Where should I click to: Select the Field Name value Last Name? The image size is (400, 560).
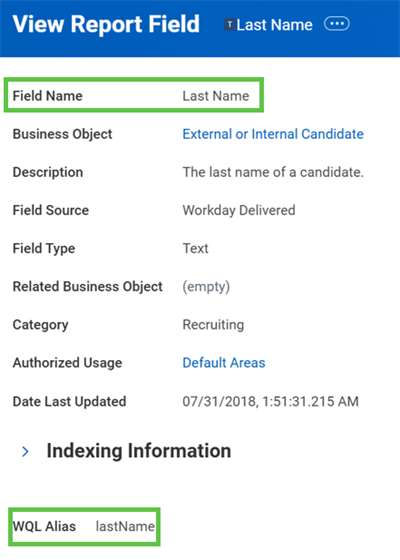(216, 96)
